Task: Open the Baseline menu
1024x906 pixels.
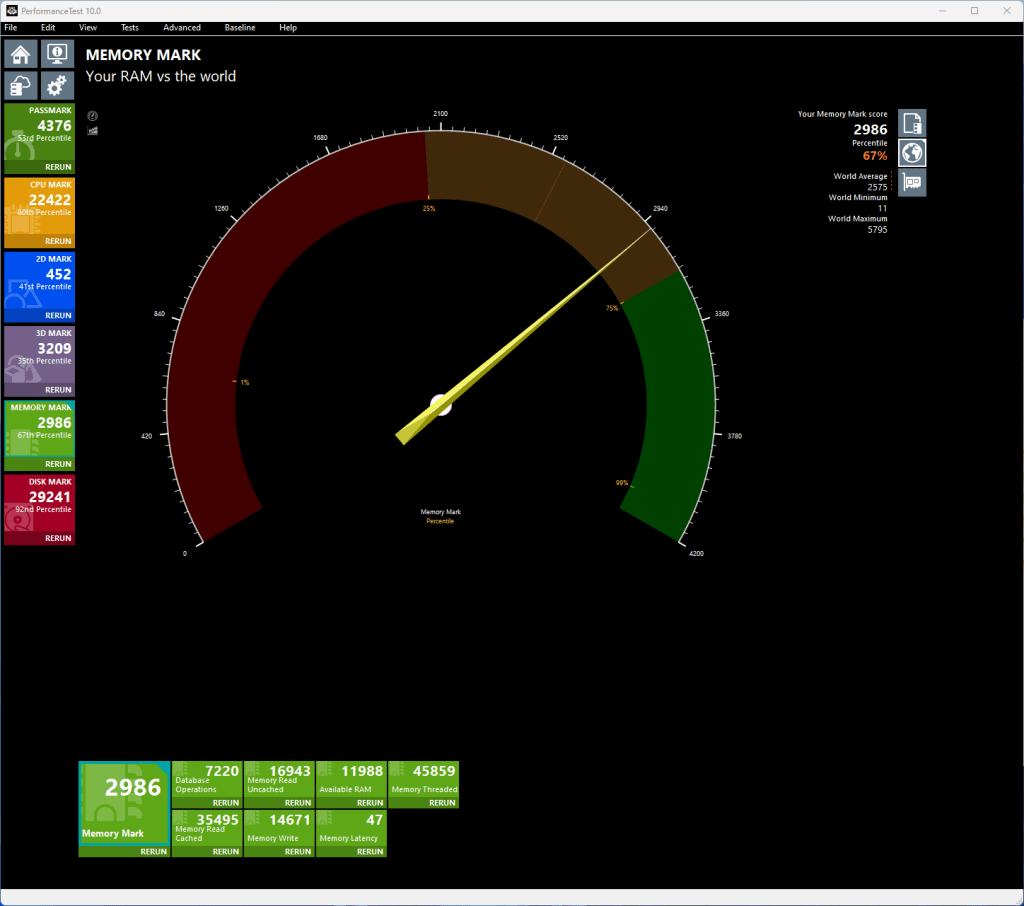Action: [x=240, y=27]
